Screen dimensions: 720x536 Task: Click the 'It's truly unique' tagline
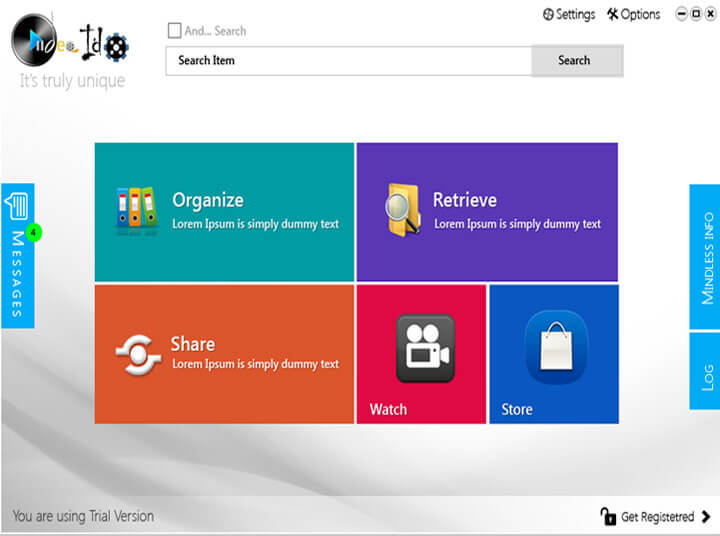(73, 81)
